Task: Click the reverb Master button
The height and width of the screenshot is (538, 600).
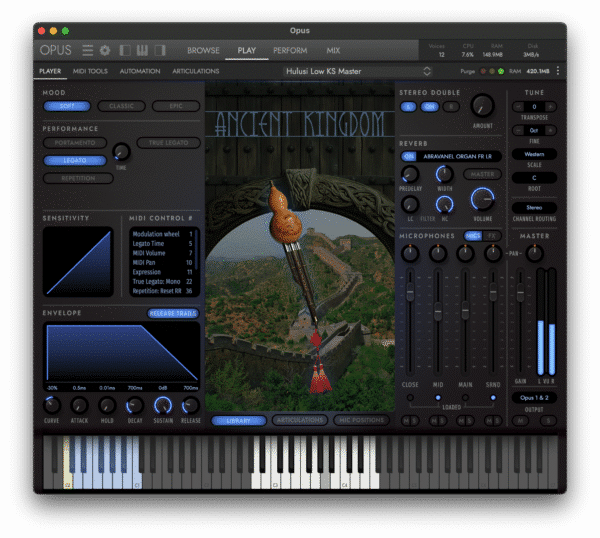Action: pos(482,174)
